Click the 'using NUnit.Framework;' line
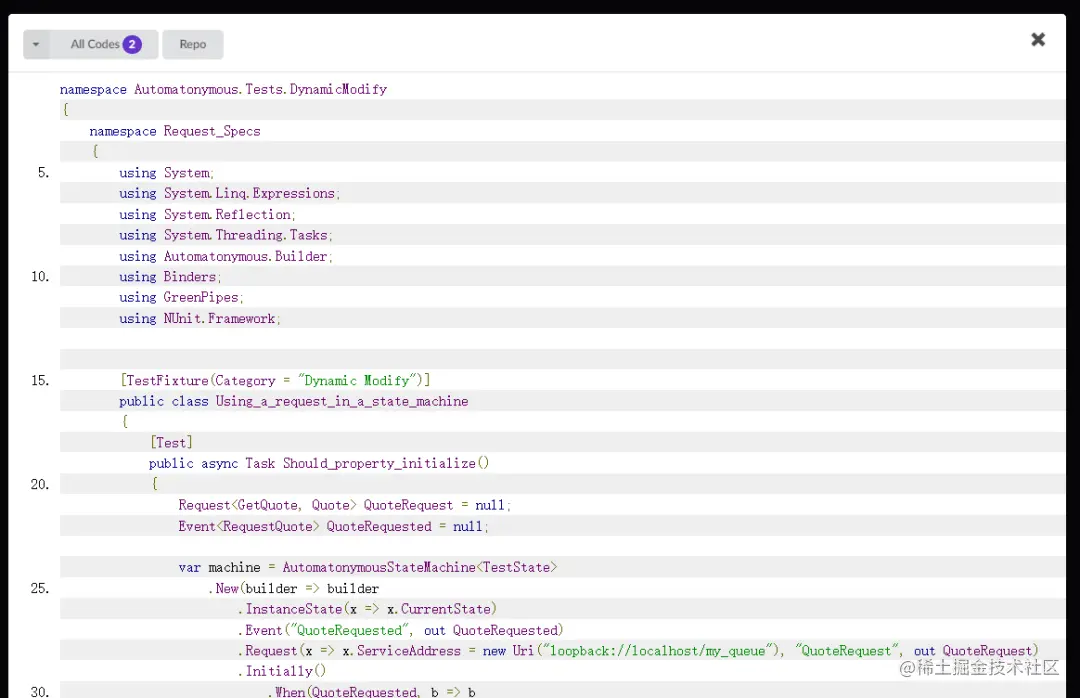This screenshot has height=698, width=1080. point(200,318)
